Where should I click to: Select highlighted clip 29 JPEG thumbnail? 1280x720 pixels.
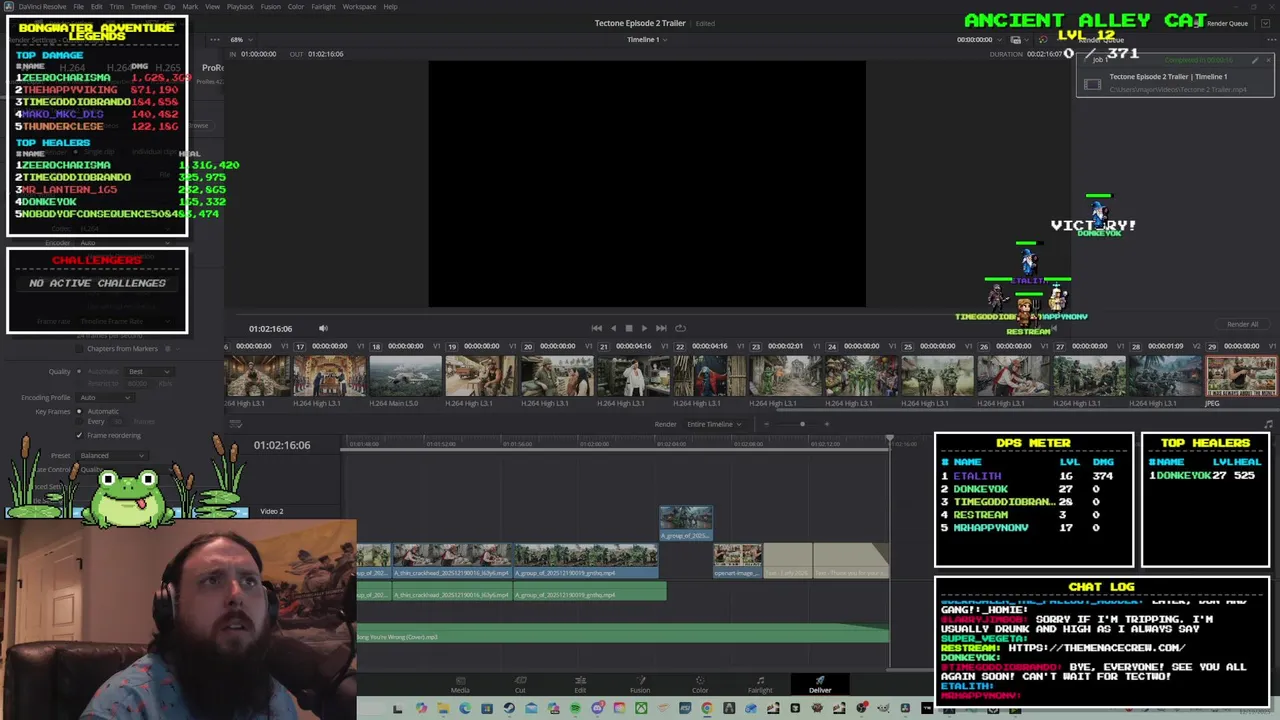click(1241, 376)
